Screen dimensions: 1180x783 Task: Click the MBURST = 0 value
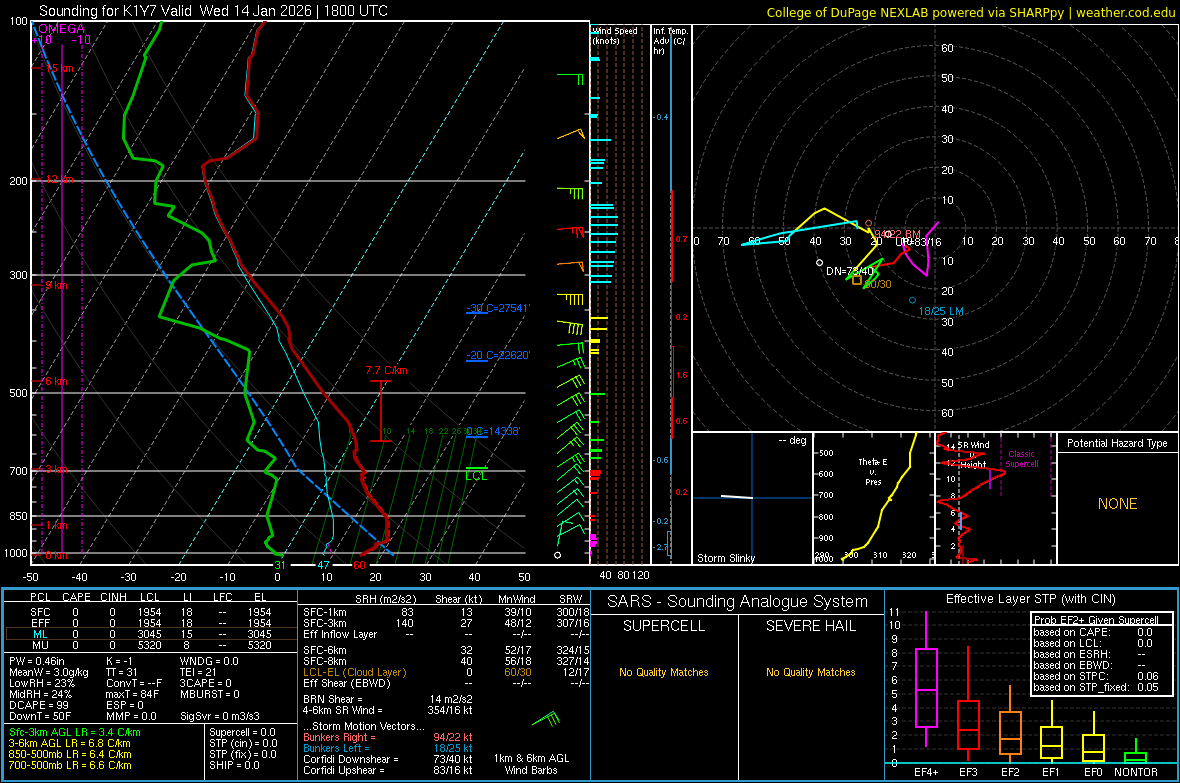[x=209, y=694]
